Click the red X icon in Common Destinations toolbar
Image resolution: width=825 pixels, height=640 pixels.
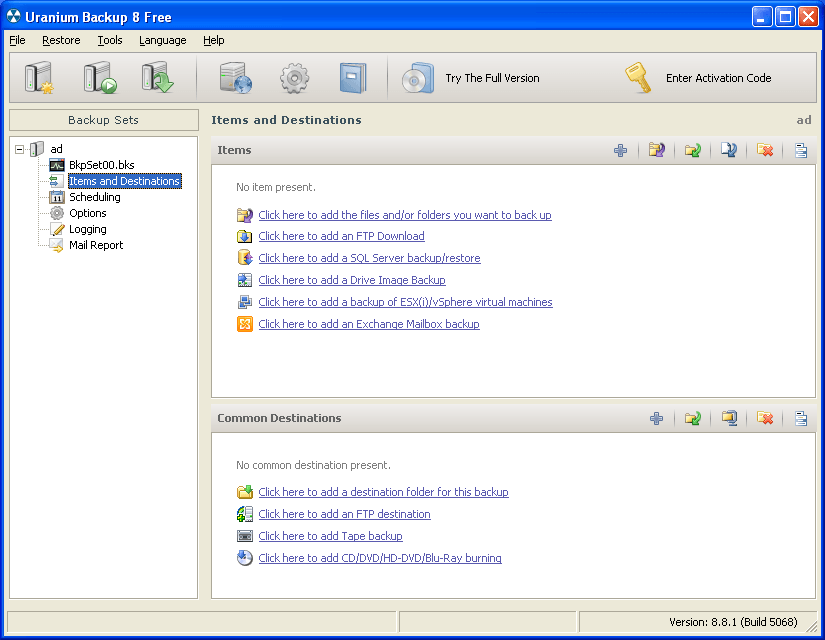coord(765,418)
